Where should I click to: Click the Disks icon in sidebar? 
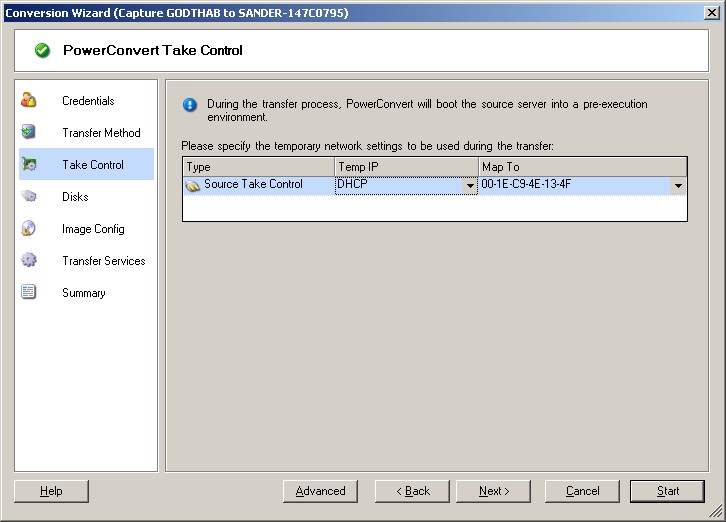(x=29, y=197)
